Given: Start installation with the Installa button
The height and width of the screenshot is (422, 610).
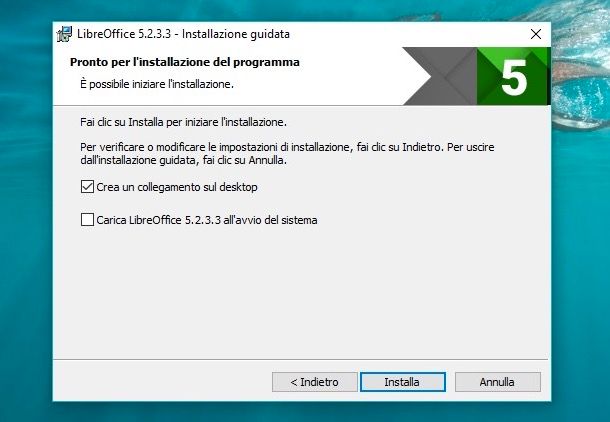Looking at the screenshot, I should coord(403,382).
